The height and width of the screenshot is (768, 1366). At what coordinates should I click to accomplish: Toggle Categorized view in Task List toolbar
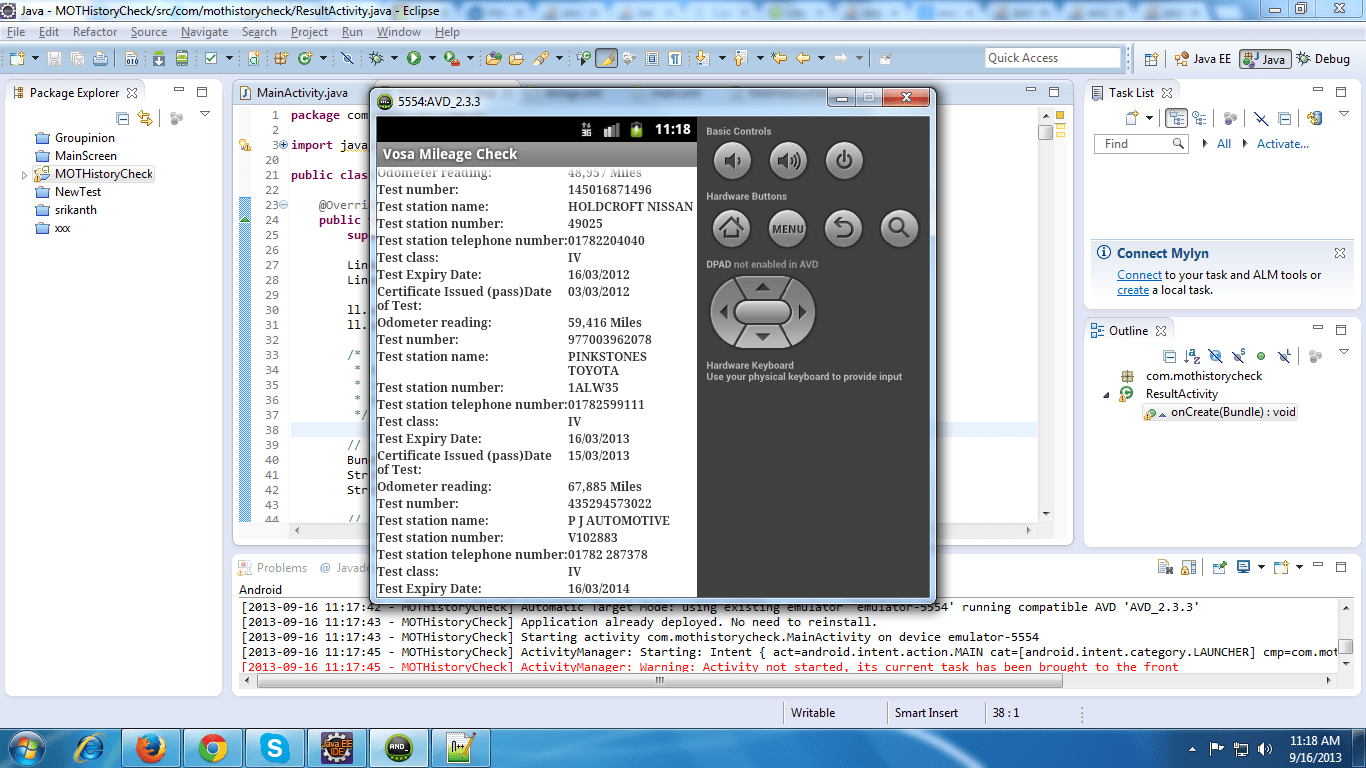(x=1176, y=118)
